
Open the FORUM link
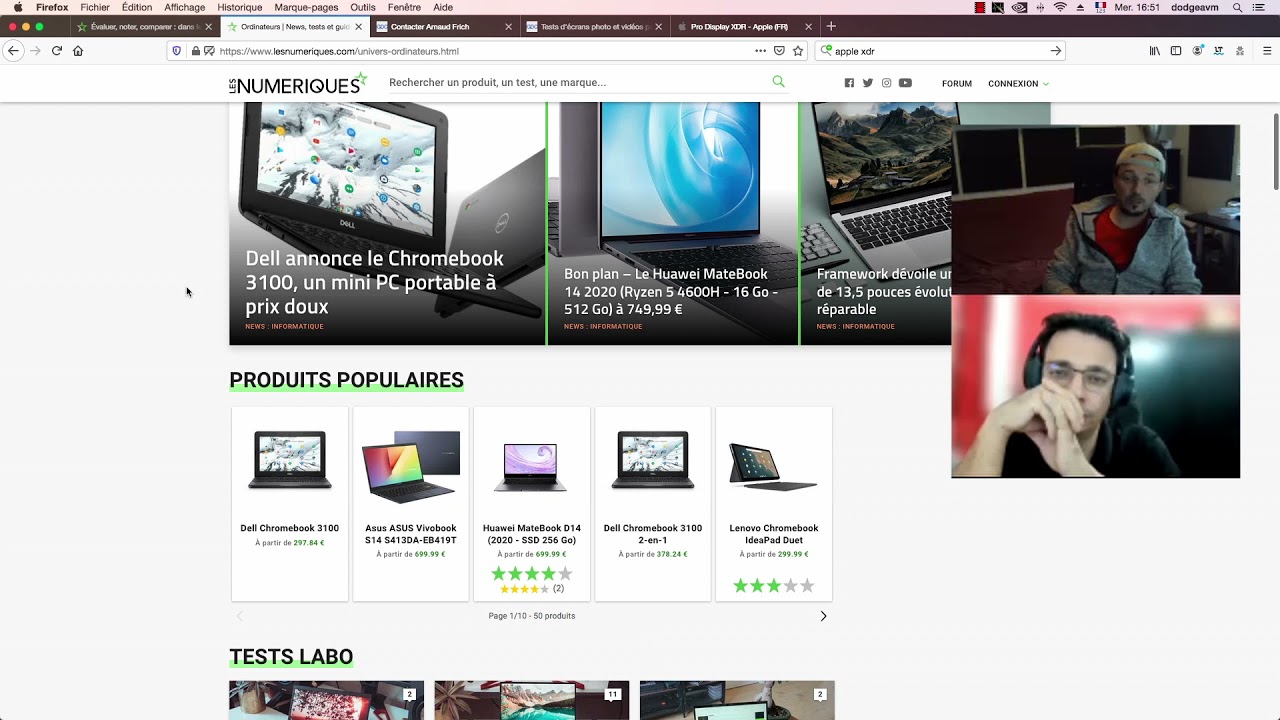[x=957, y=84]
